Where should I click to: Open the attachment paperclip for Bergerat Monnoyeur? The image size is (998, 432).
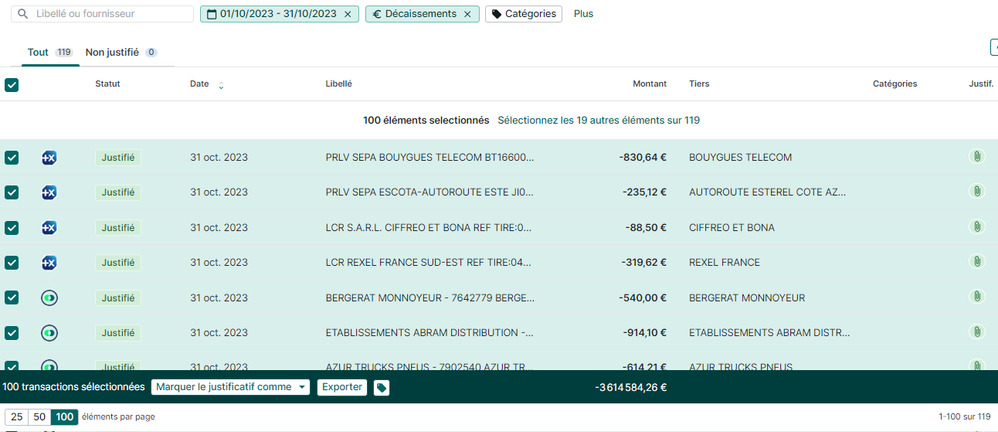(x=977, y=297)
